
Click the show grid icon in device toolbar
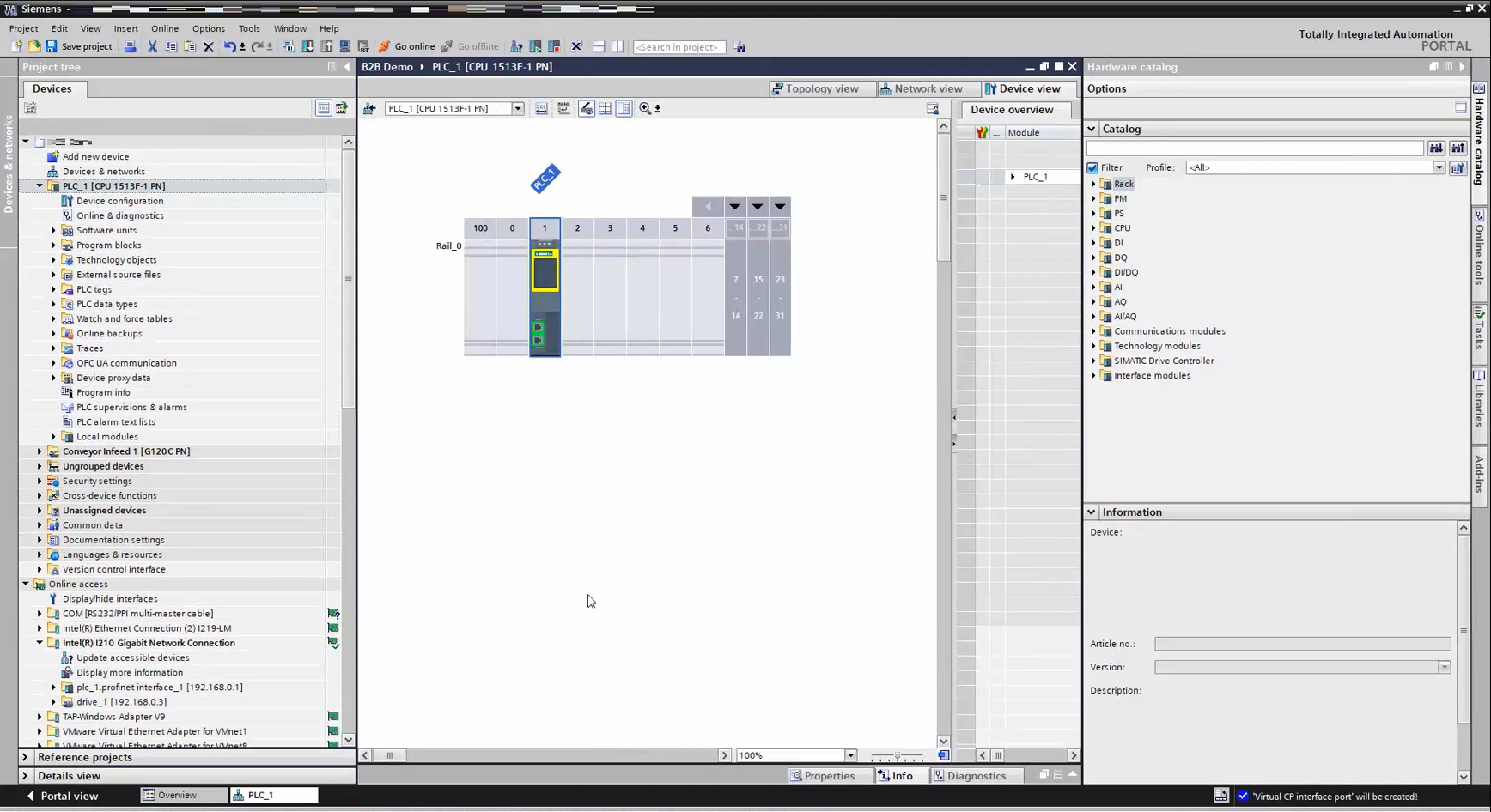(606, 108)
